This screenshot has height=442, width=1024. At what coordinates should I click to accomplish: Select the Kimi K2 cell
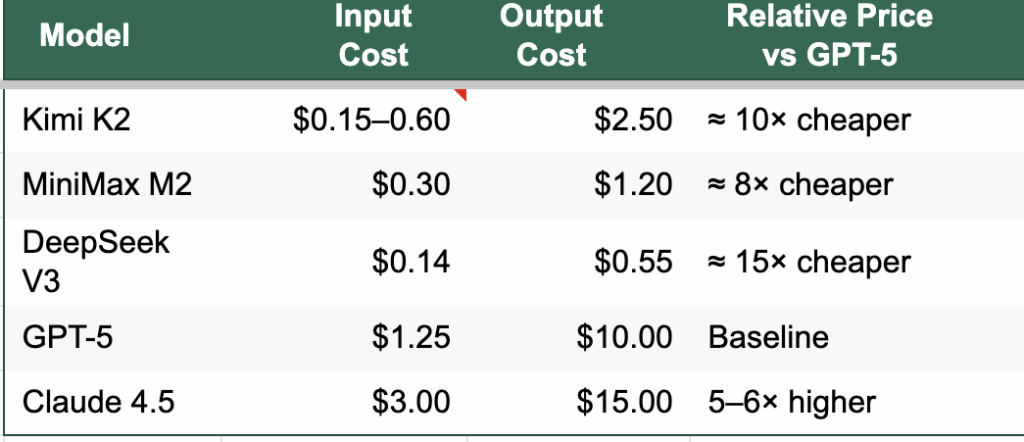point(74,120)
